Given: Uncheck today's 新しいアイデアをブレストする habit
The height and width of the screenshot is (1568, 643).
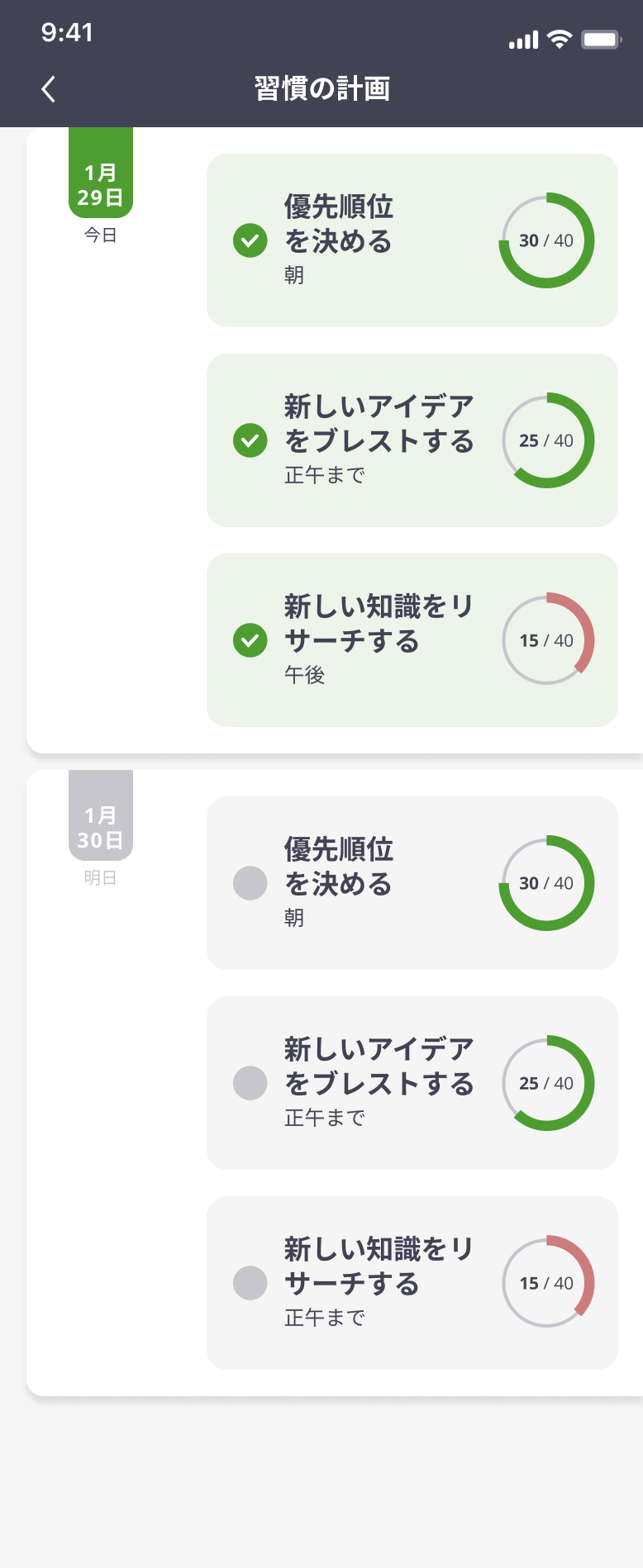Looking at the screenshot, I should pyautogui.click(x=250, y=440).
